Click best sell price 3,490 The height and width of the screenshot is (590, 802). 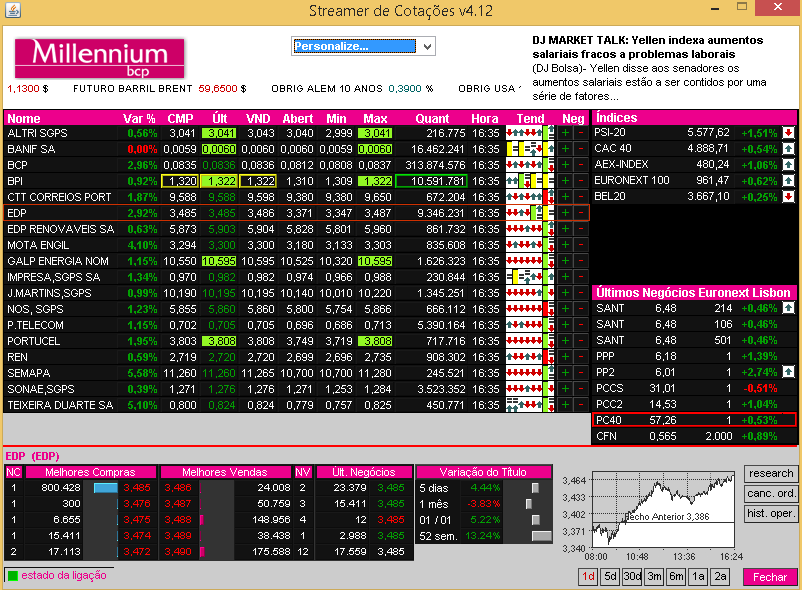(x=178, y=552)
